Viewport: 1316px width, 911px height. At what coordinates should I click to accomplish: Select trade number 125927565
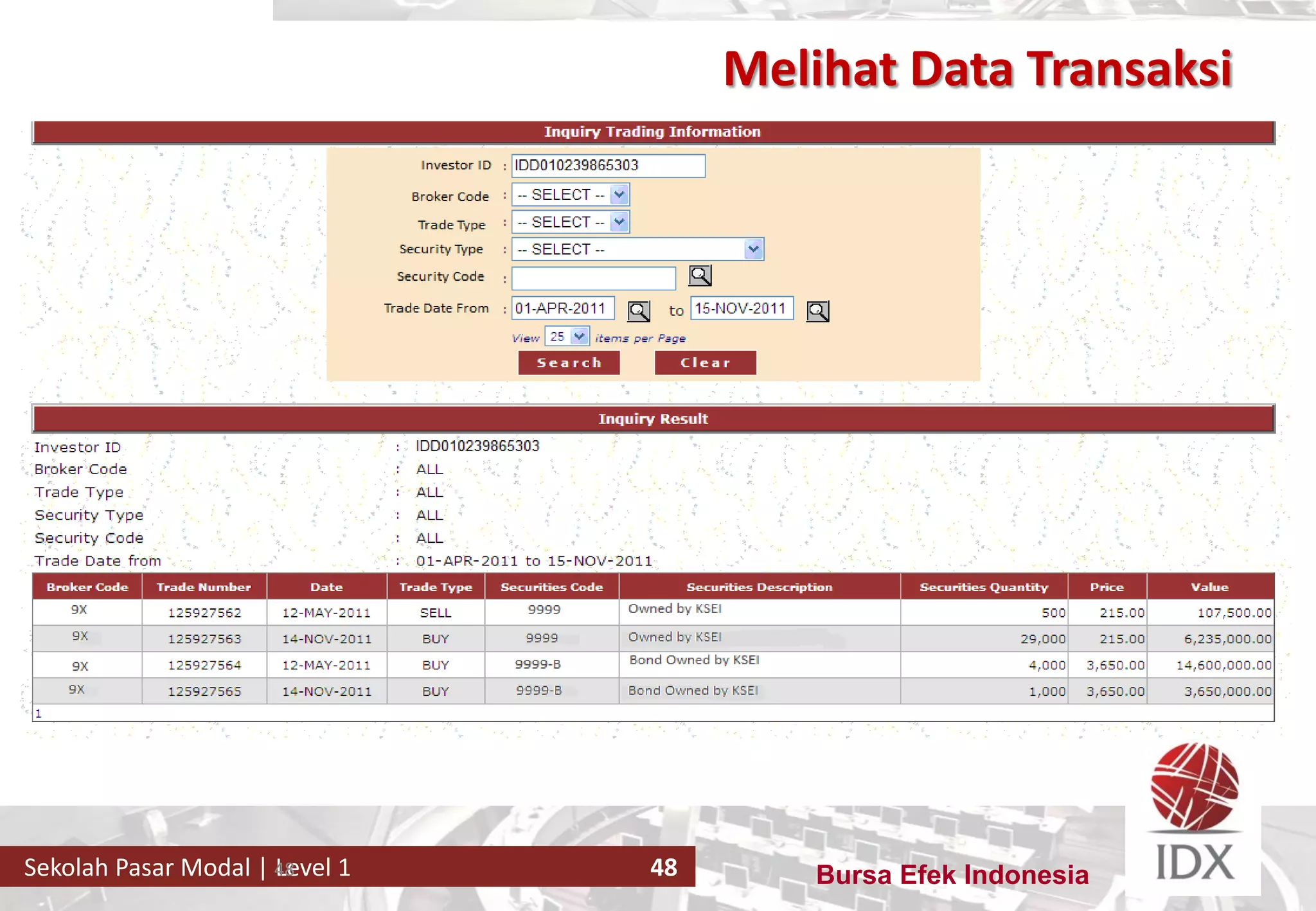(x=204, y=692)
